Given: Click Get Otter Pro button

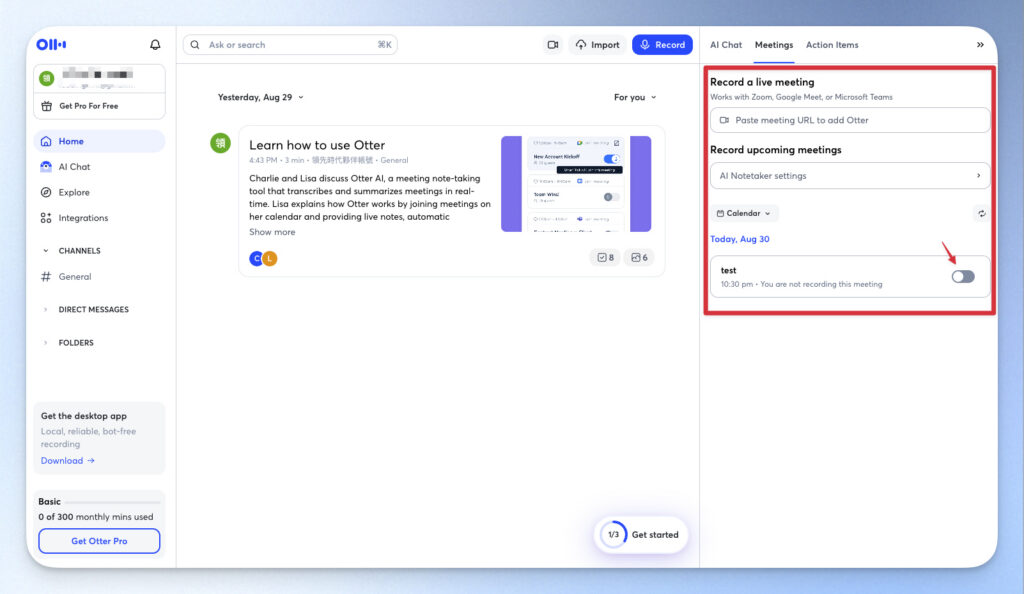Looking at the screenshot, I should tap(99, 541).
